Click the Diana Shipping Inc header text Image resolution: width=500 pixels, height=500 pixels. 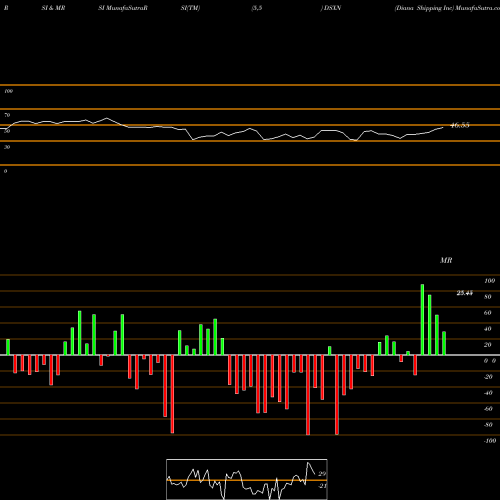tap(424, 8)
